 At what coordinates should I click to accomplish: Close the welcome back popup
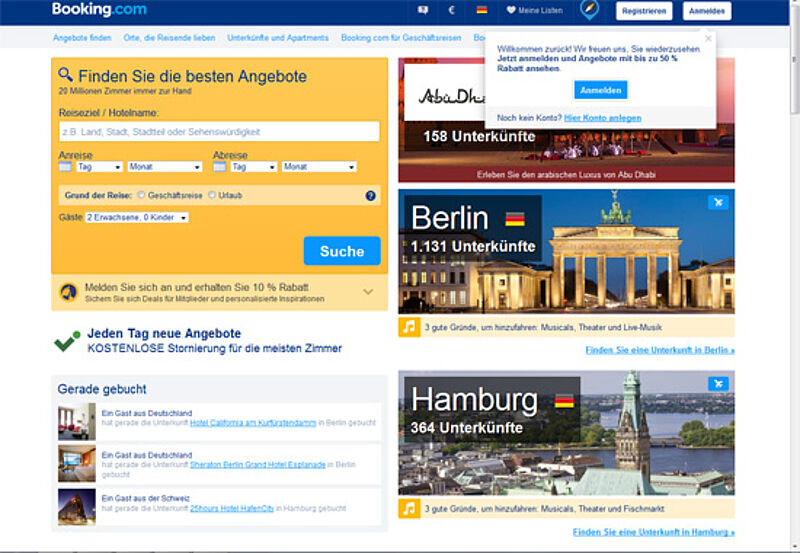pos(708,39)
